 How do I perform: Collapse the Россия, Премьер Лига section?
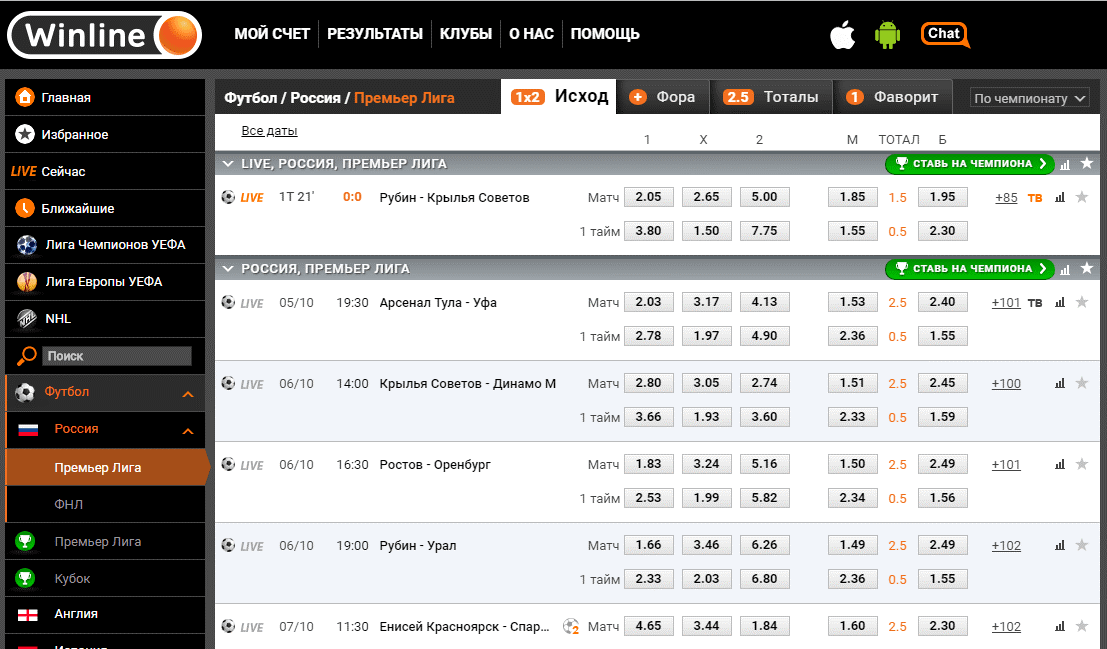click(x=228, y=268)
